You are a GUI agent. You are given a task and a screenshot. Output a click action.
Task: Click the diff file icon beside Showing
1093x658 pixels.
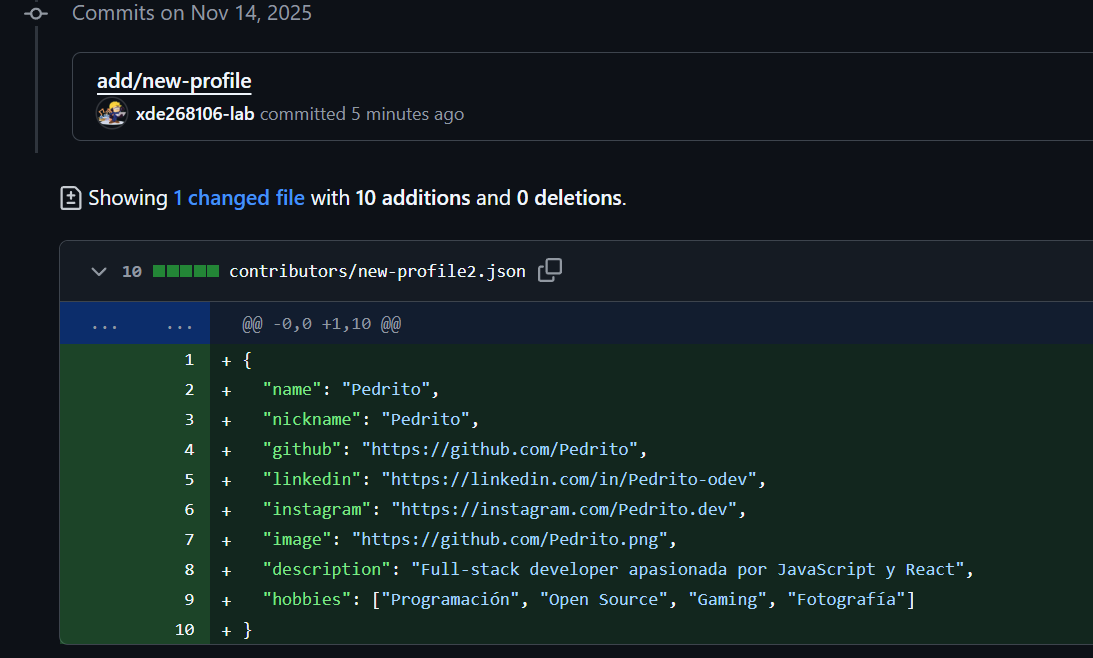(x=71, y=198)
